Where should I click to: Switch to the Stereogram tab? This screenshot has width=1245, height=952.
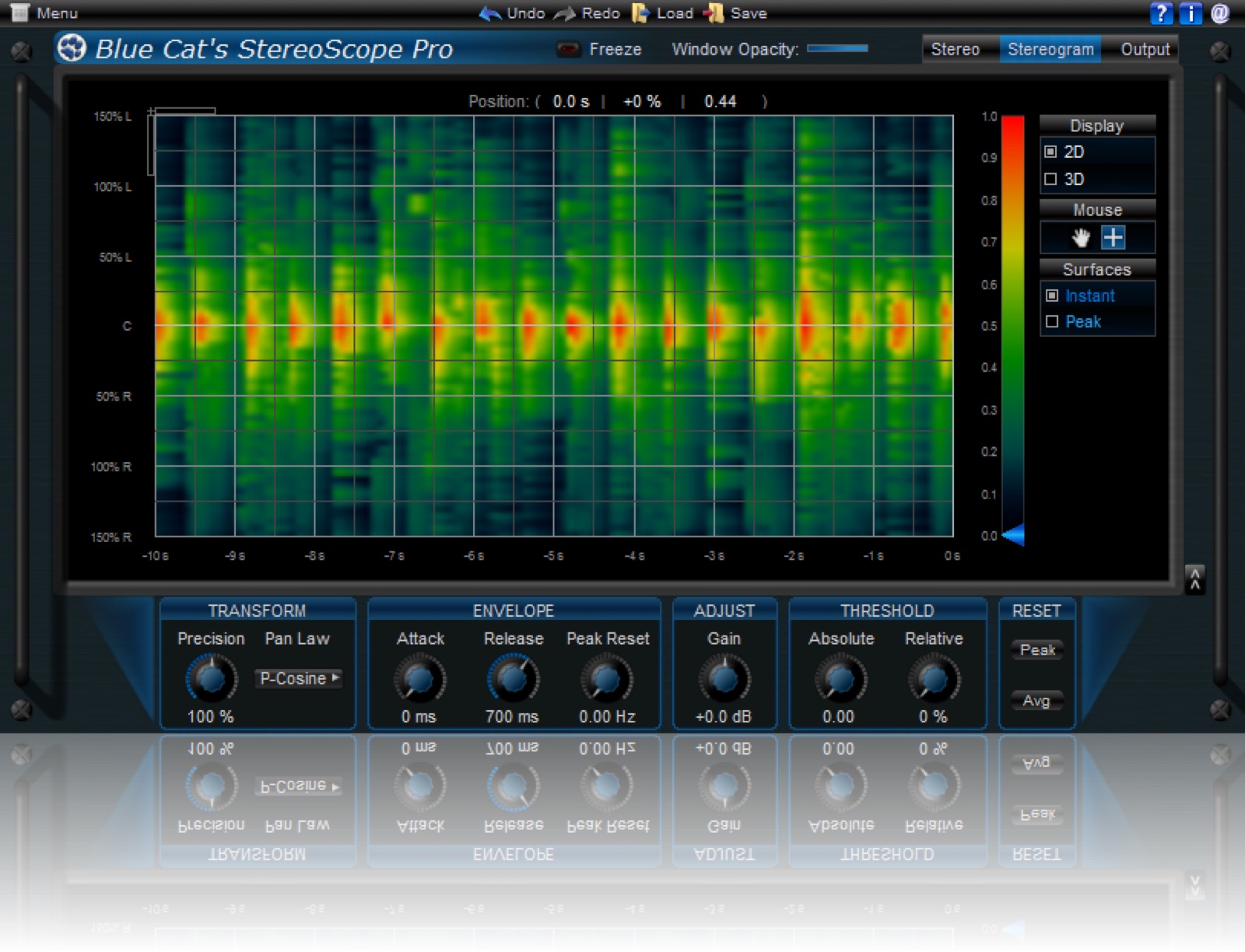(x=1050, y=49)
